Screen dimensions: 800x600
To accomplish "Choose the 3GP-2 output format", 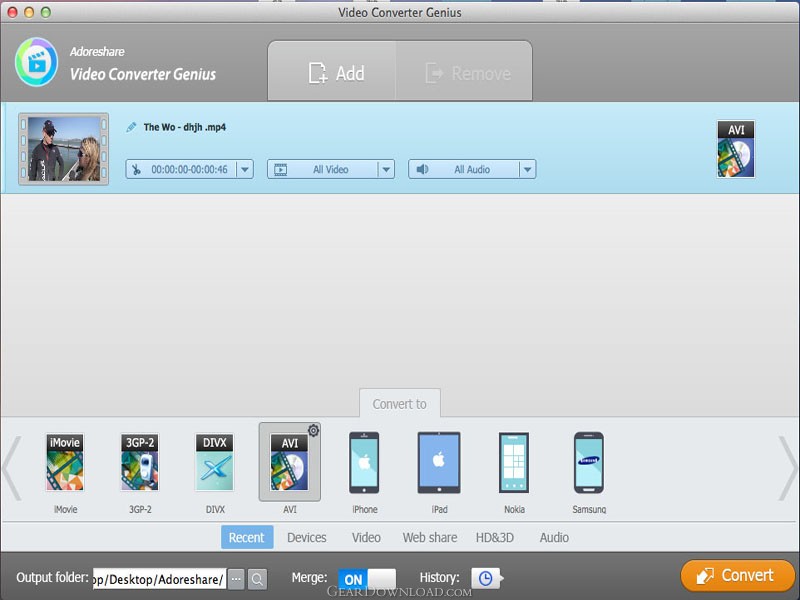I will (140, 463).
